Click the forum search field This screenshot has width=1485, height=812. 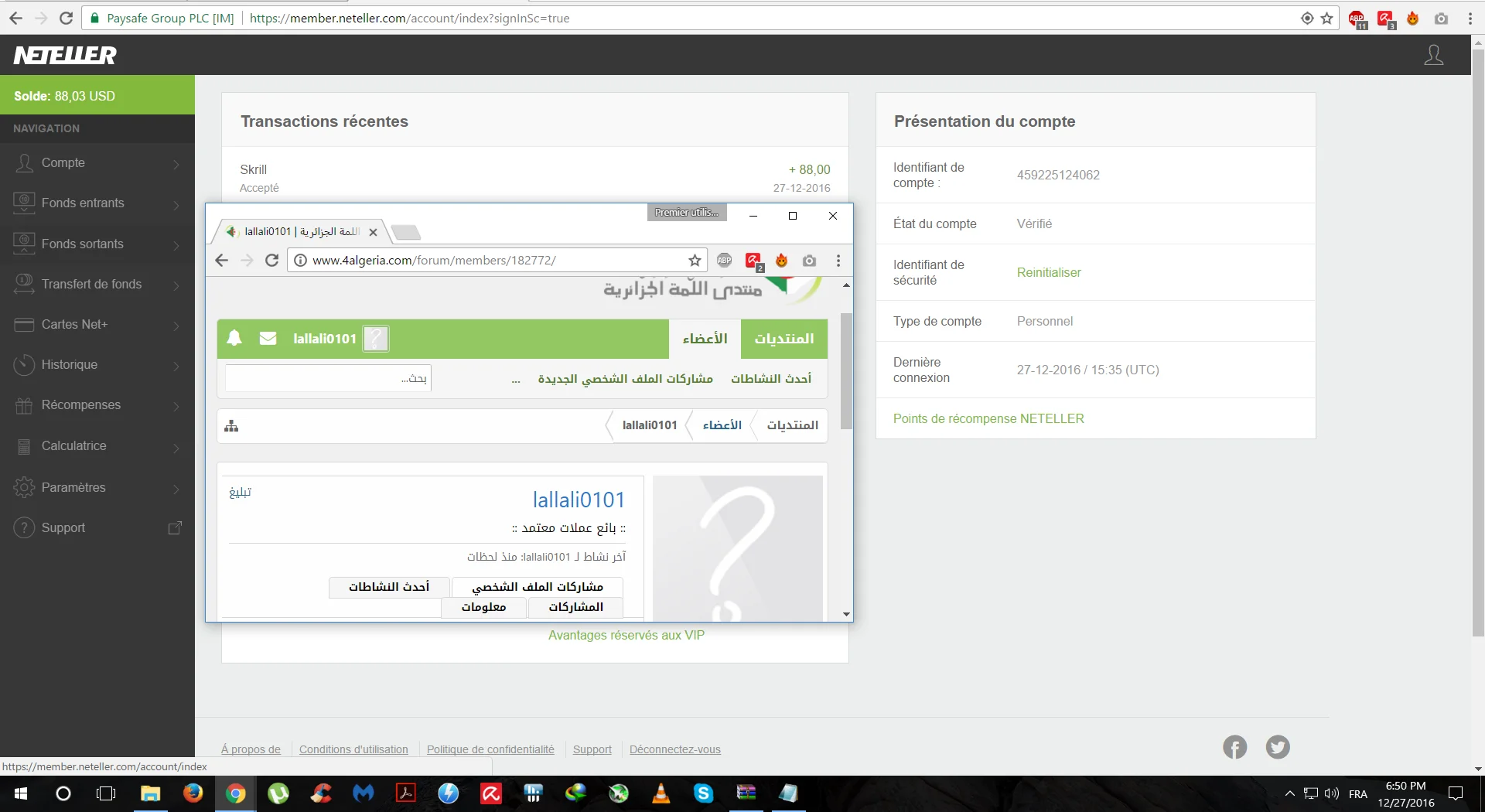point(328,378)
